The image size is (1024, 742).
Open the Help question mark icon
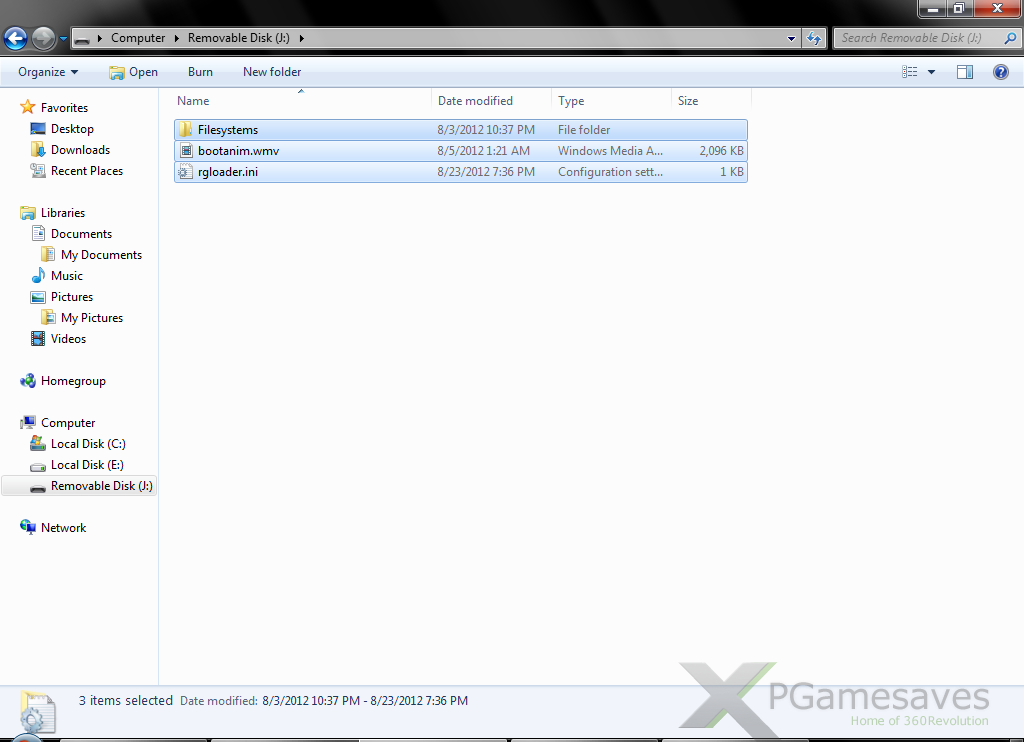coord(1000,72)
